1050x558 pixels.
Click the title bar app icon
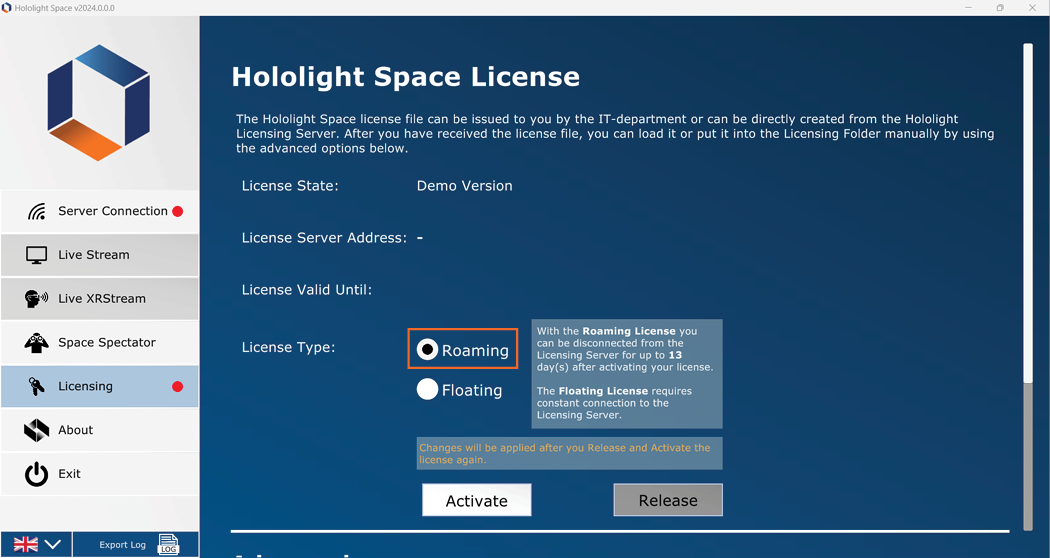click(7, 8)
